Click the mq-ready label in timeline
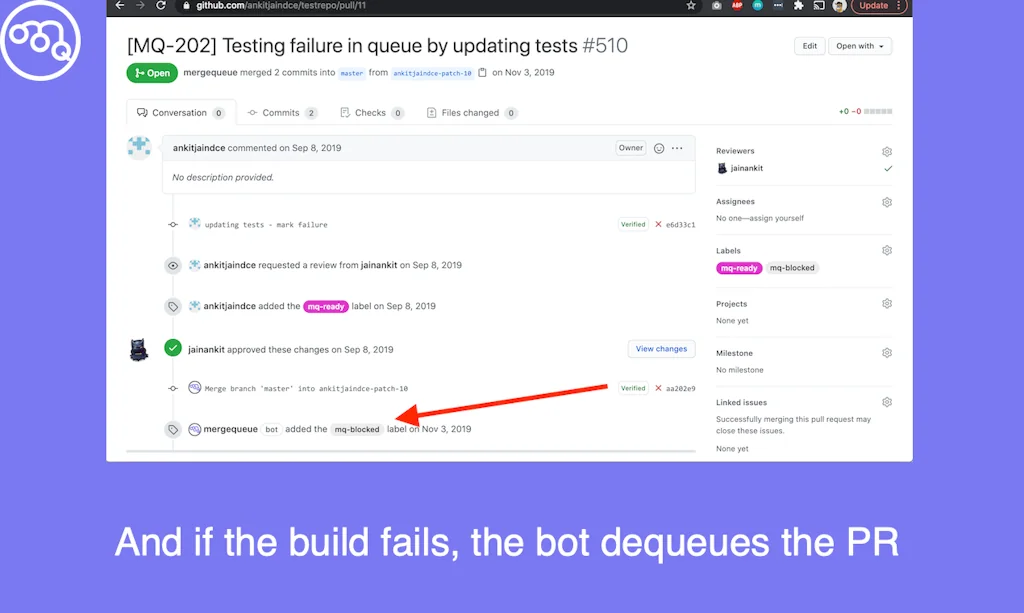The width and height of the screenshot is (1024, 613). [x=326, y=306]
